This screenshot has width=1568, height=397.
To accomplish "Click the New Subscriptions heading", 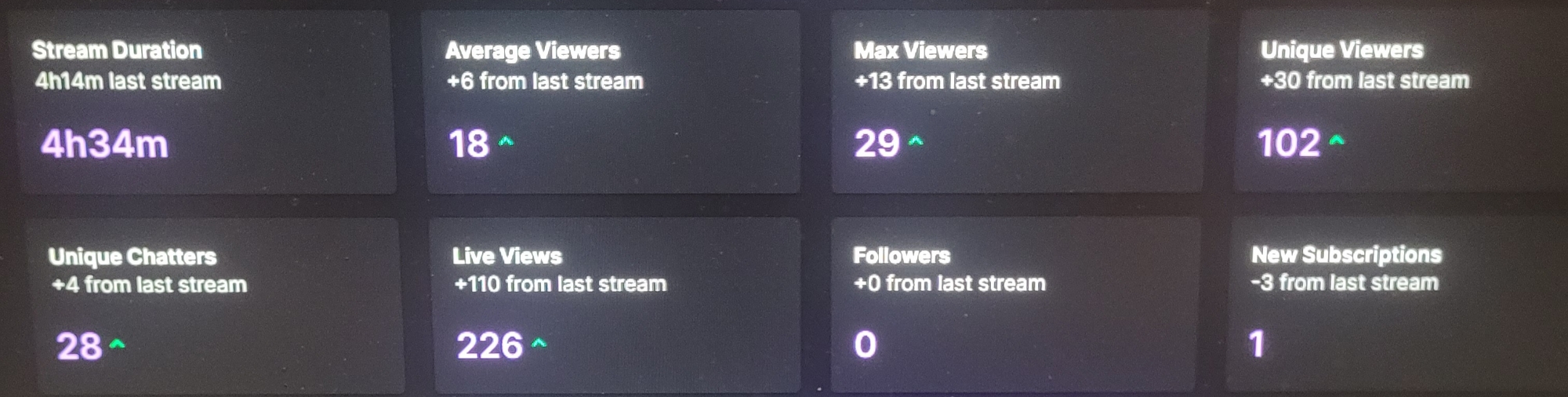I will pyautogui.click(x=1346, y=254).
